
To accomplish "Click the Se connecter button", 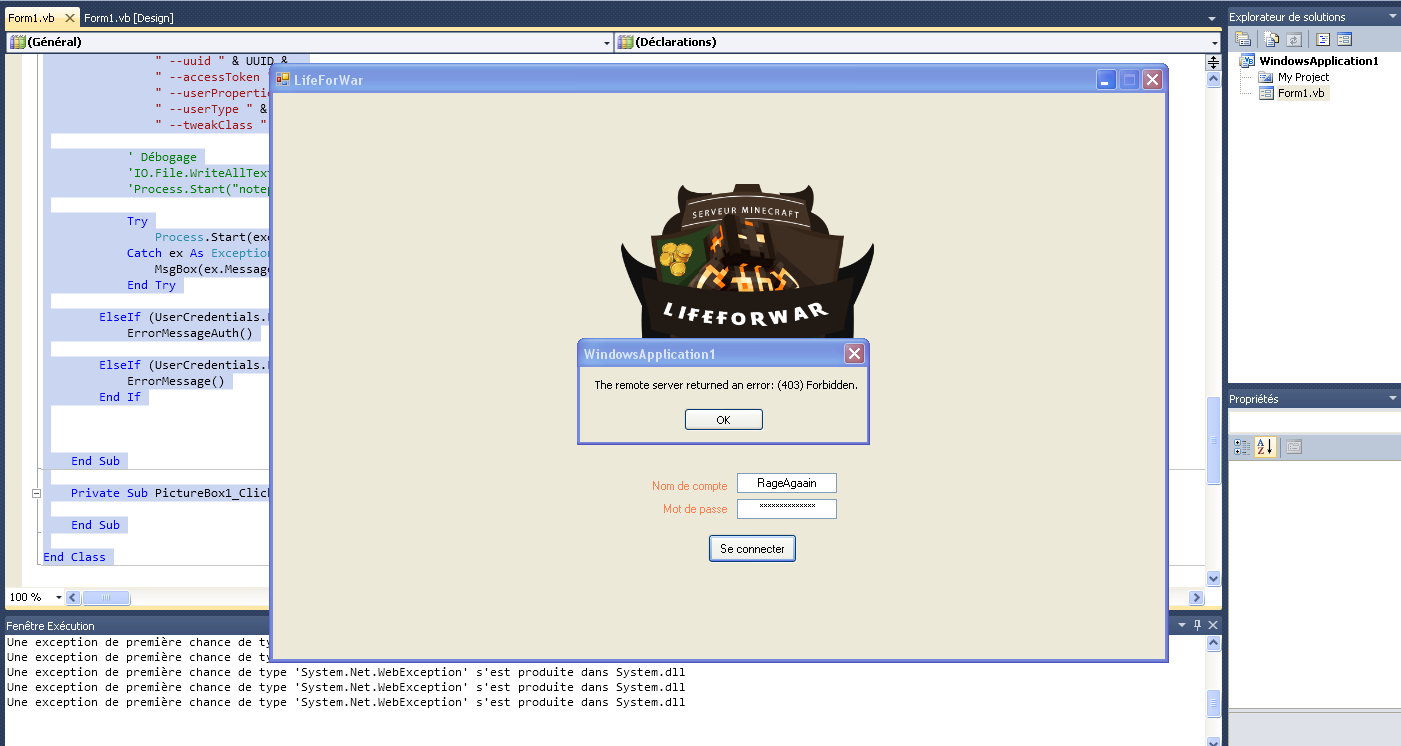I will (x=752, y=549).
